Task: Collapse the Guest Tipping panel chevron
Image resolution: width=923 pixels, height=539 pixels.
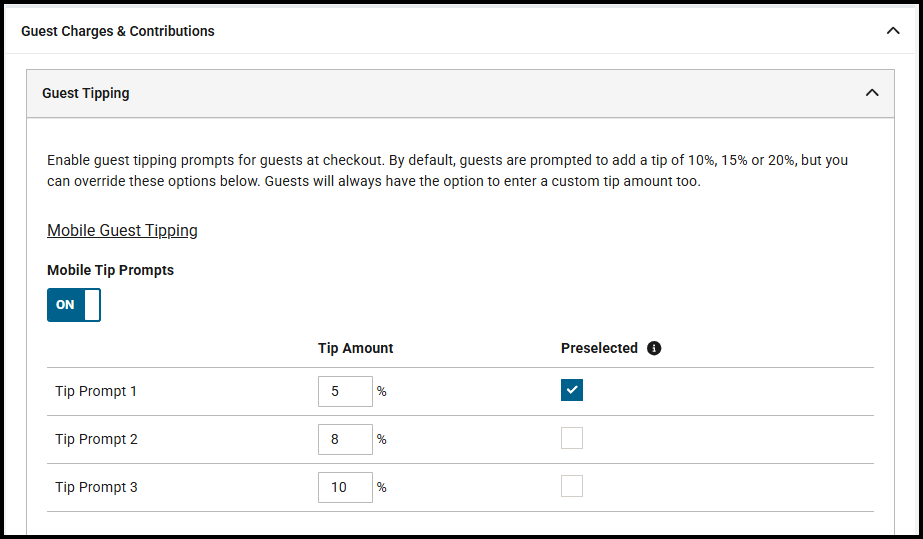Action: point(872,93)
